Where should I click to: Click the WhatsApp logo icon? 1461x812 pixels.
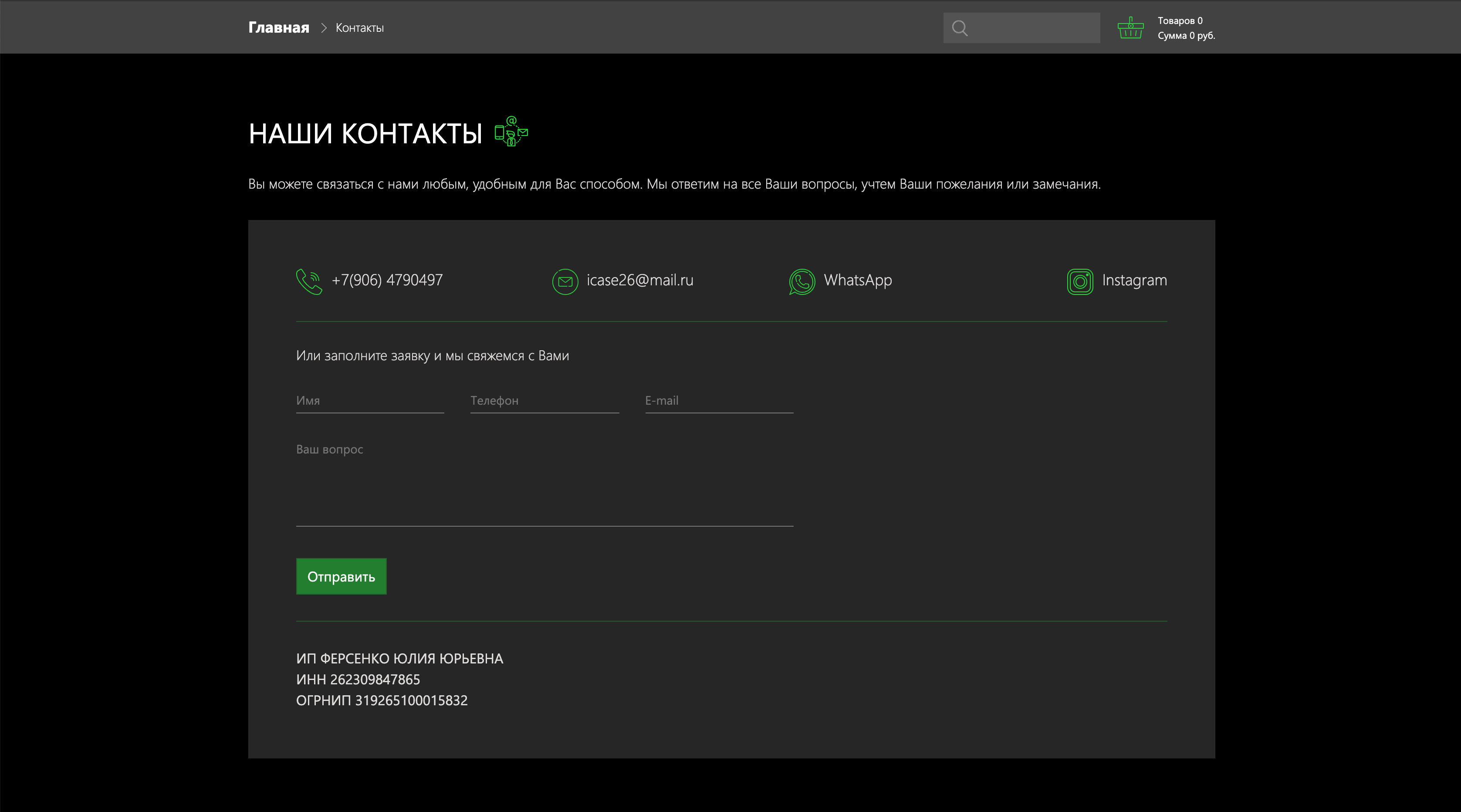click(802, 281)
